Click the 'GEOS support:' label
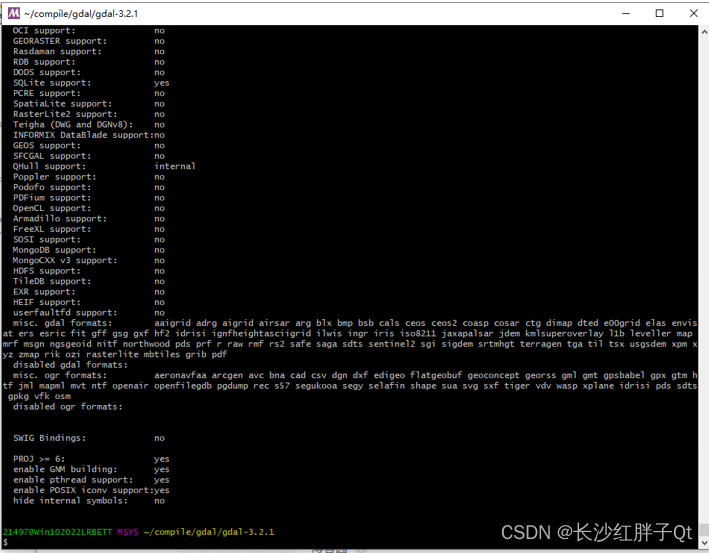 (47, 146)
